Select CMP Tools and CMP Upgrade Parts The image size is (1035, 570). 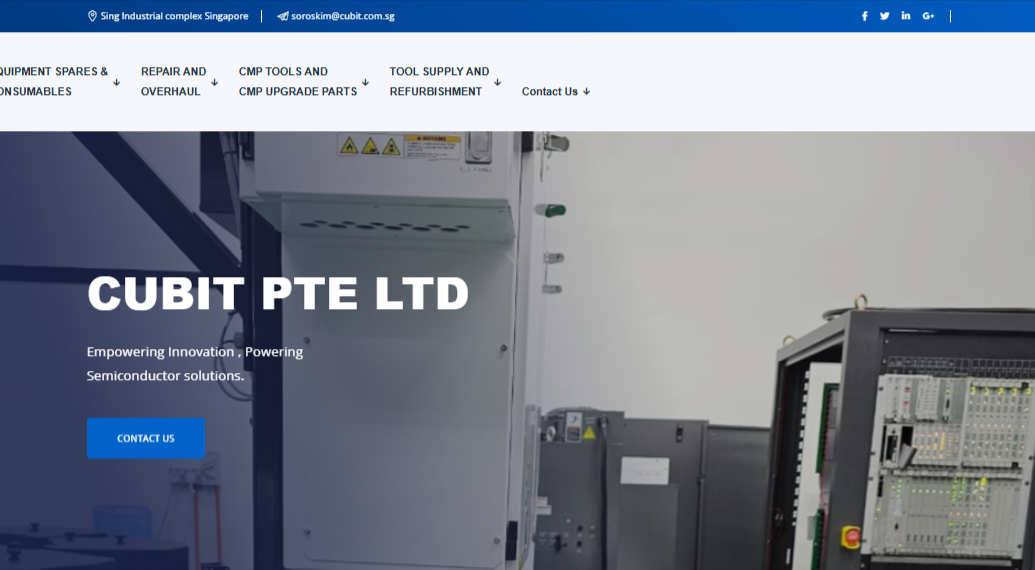pyautogui.click(x=297, y=81)
